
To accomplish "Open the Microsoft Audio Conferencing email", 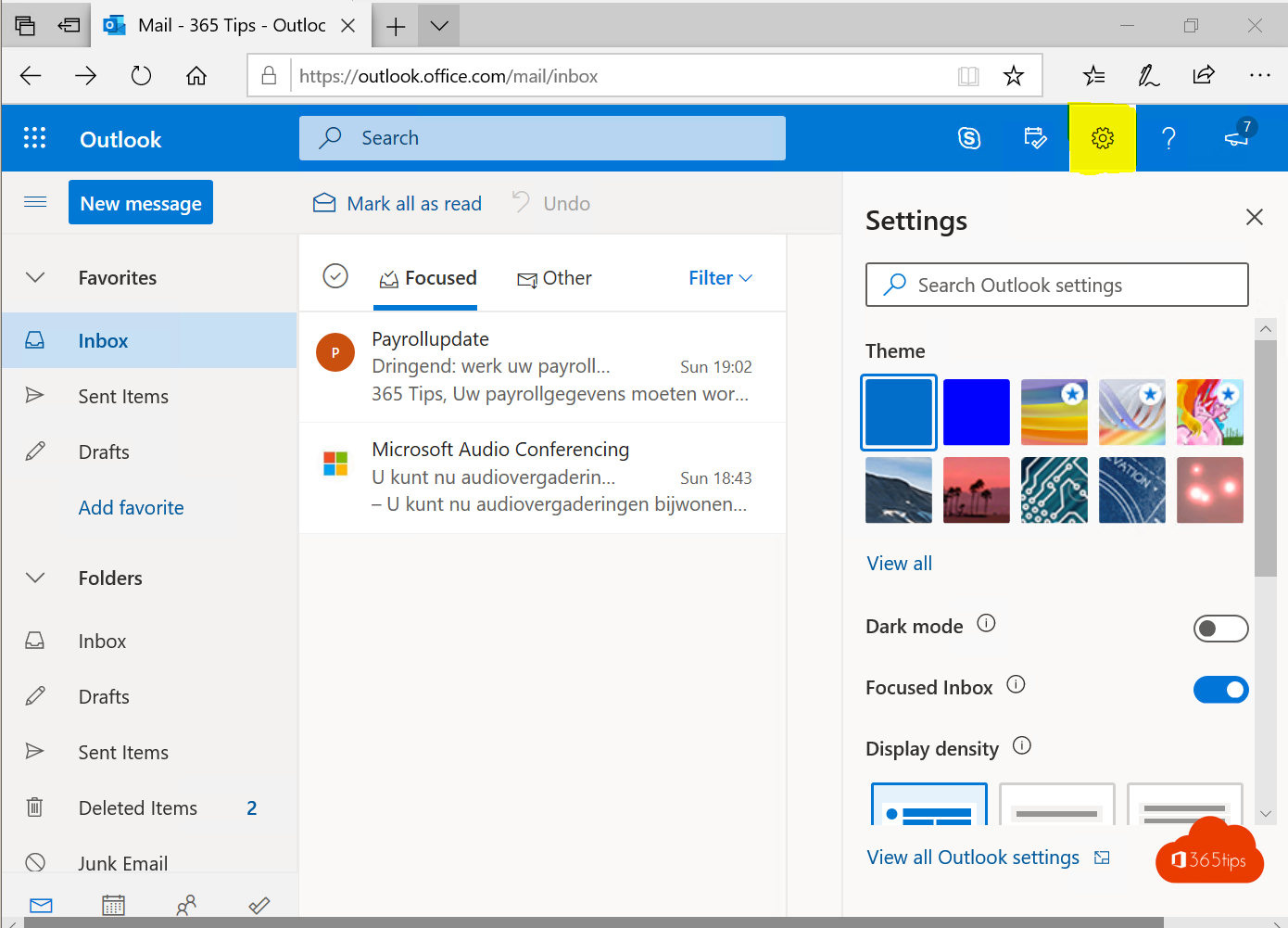I will [x=542, y=477].
